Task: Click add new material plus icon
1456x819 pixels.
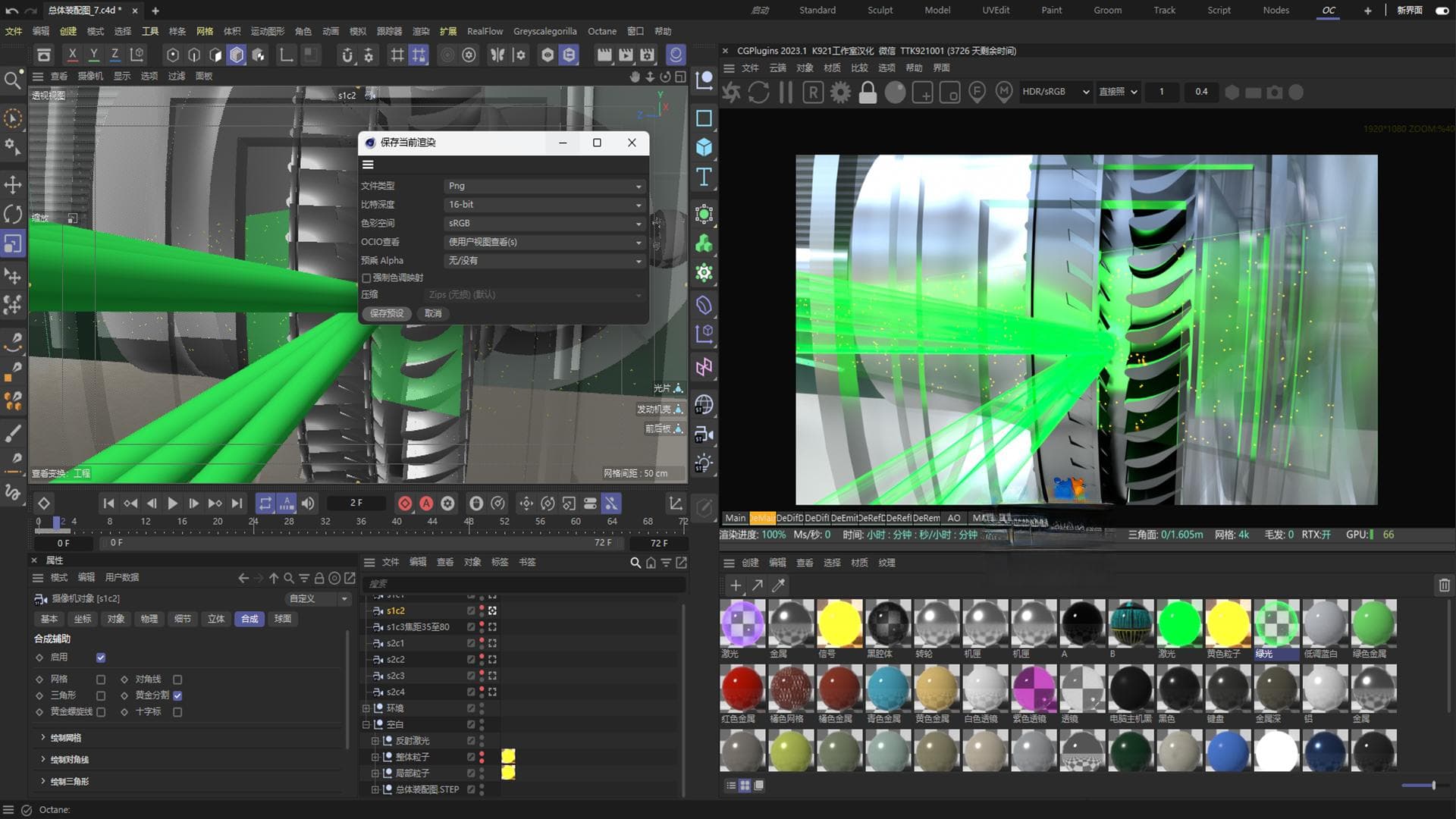Action: (x=735, y=585)
